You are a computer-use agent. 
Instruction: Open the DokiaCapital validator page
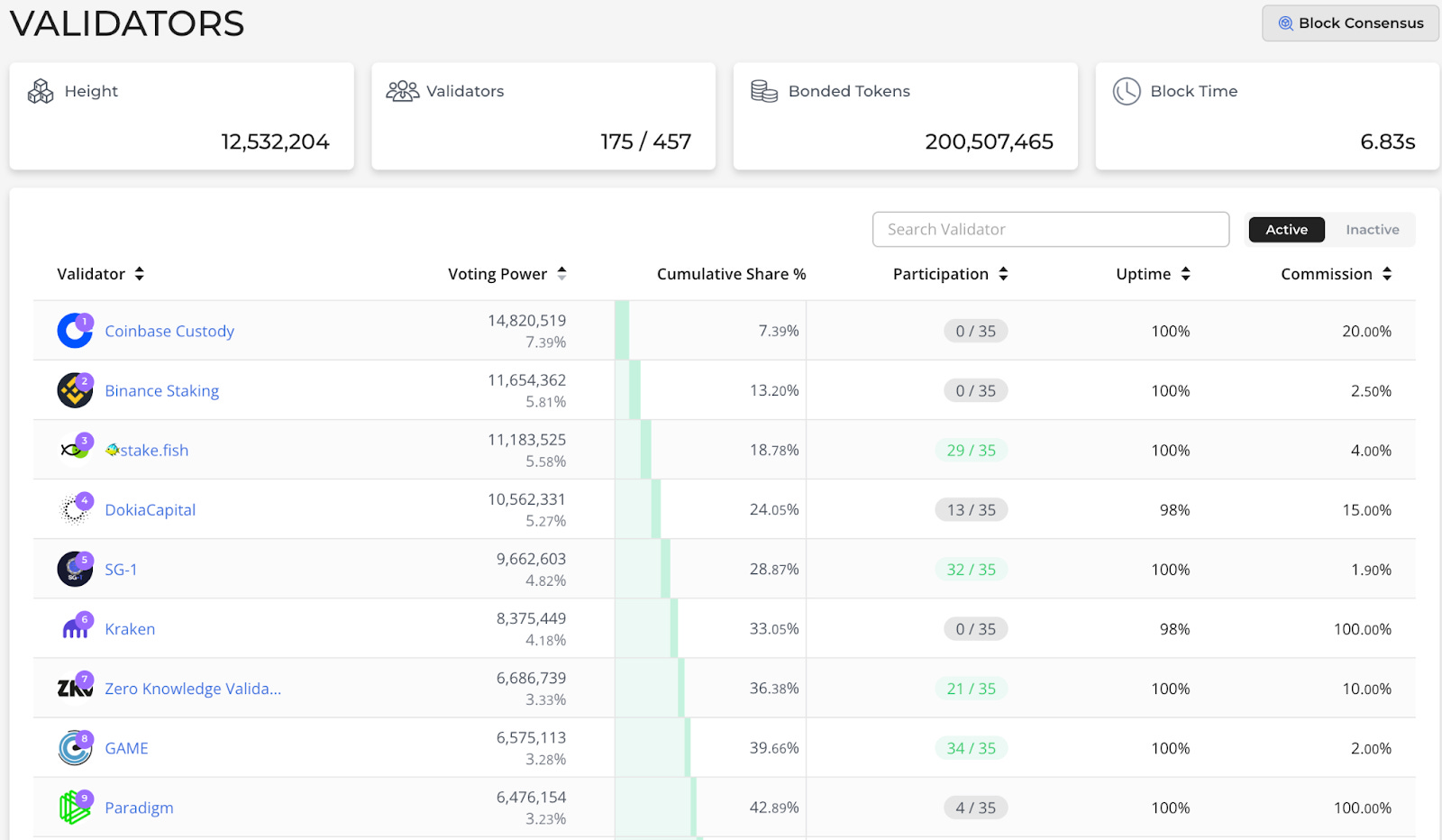(x=151, y=509)
